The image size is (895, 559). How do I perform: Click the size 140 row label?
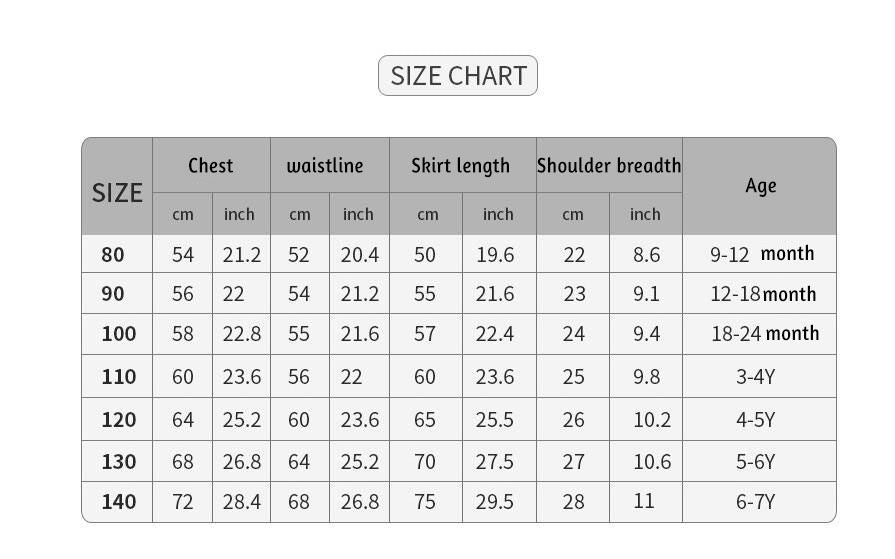118,502
